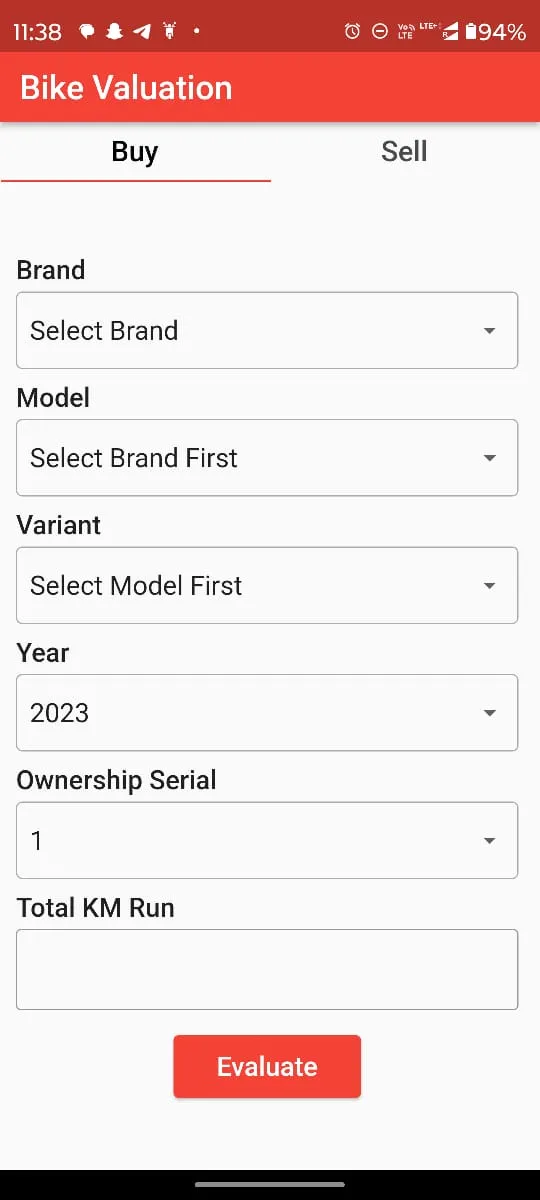Tap the Bike Valuation title header

(x=126, y=88)
